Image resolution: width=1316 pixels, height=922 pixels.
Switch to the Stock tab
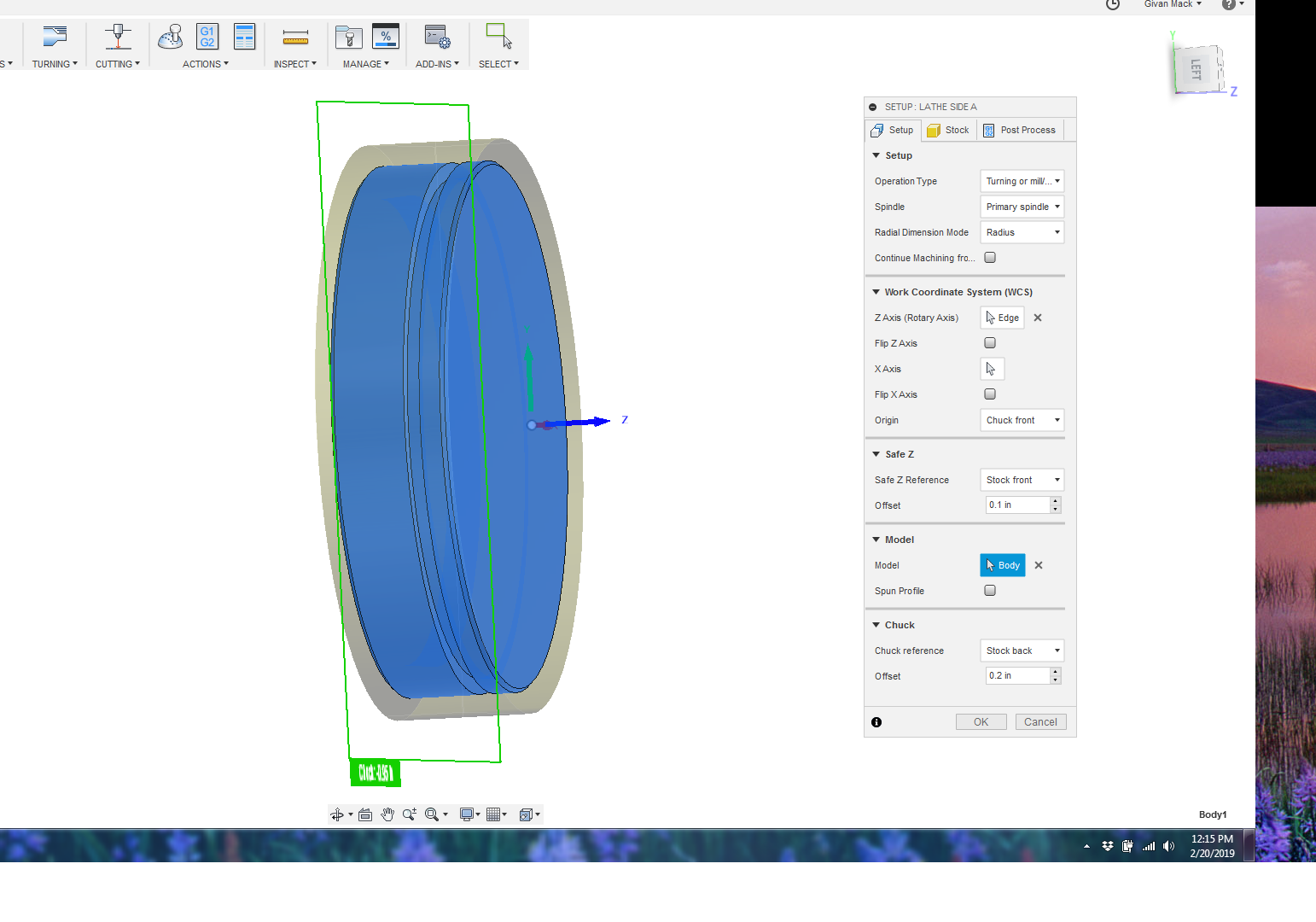tap(947, 130)
